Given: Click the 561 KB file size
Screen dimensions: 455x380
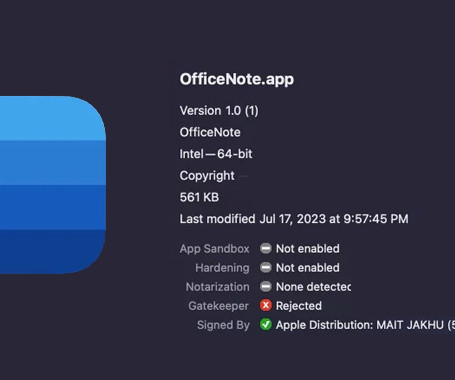Looking at the screenshot, I should click(x=199, y=197).
